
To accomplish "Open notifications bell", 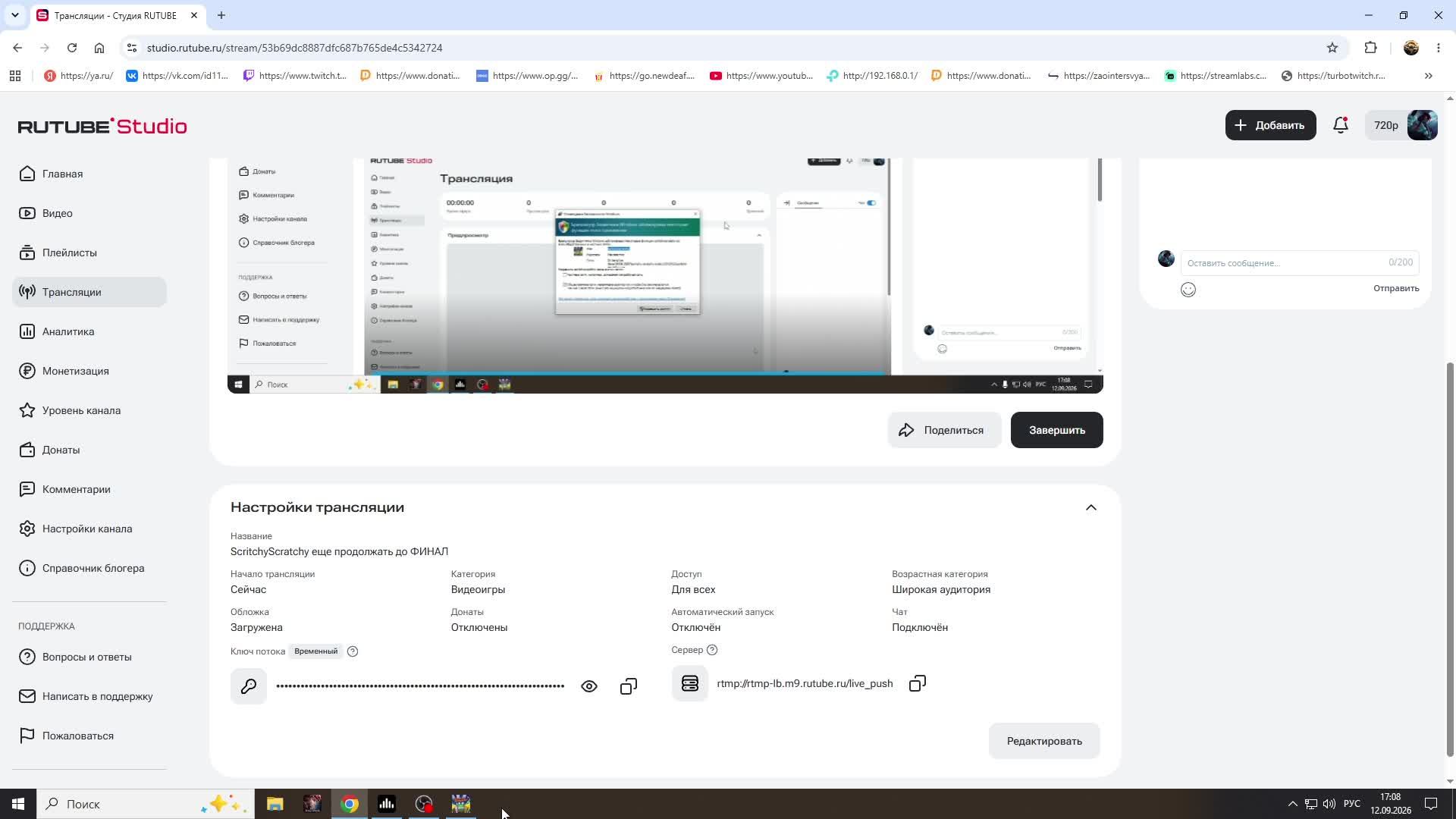I will coord(1341,125).
